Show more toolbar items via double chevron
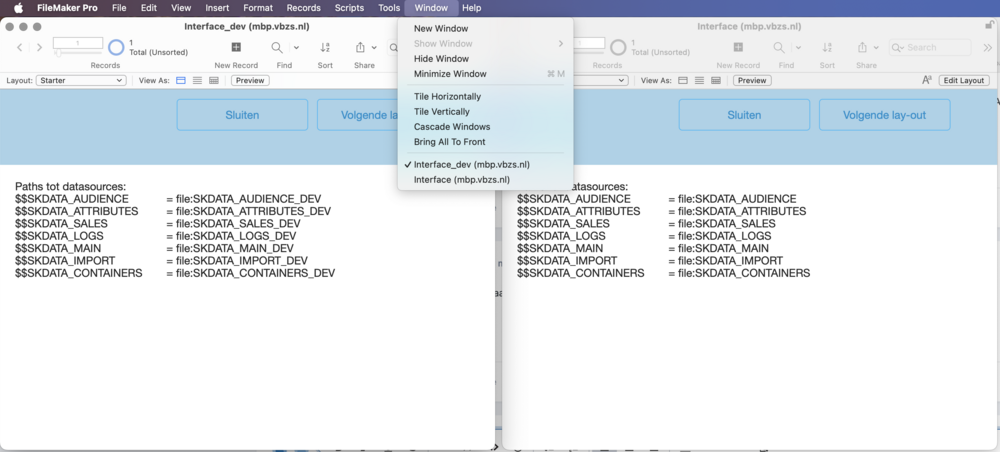 tap(988, 47)
